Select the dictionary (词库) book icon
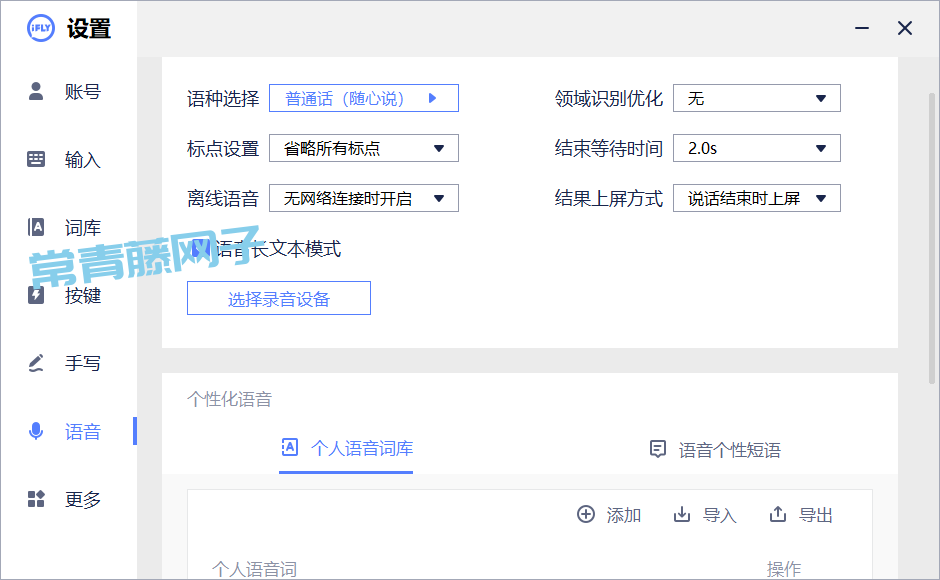Viewport: 940px width, 580px height. [36, 227]
